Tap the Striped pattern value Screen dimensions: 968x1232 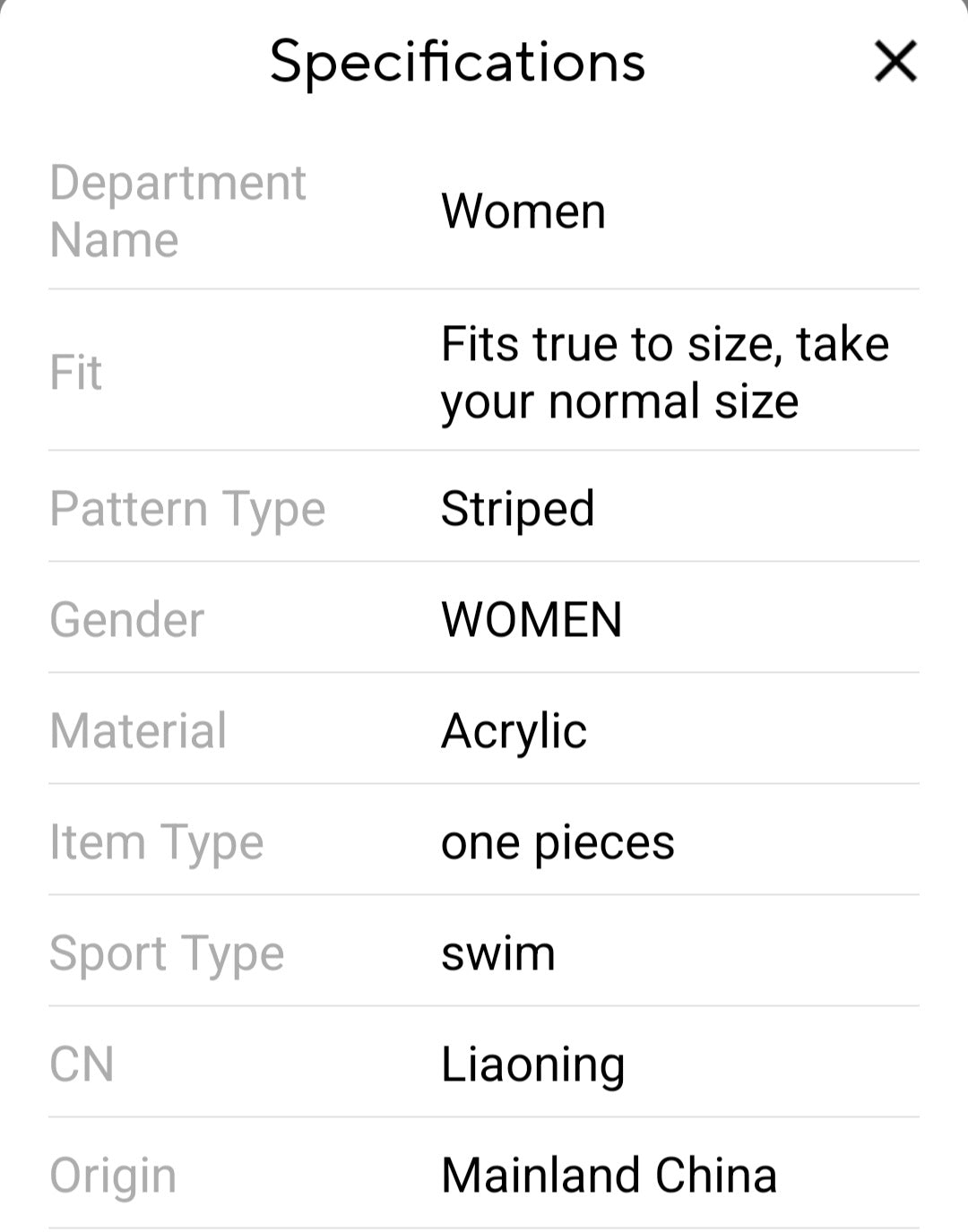(517, 509)
